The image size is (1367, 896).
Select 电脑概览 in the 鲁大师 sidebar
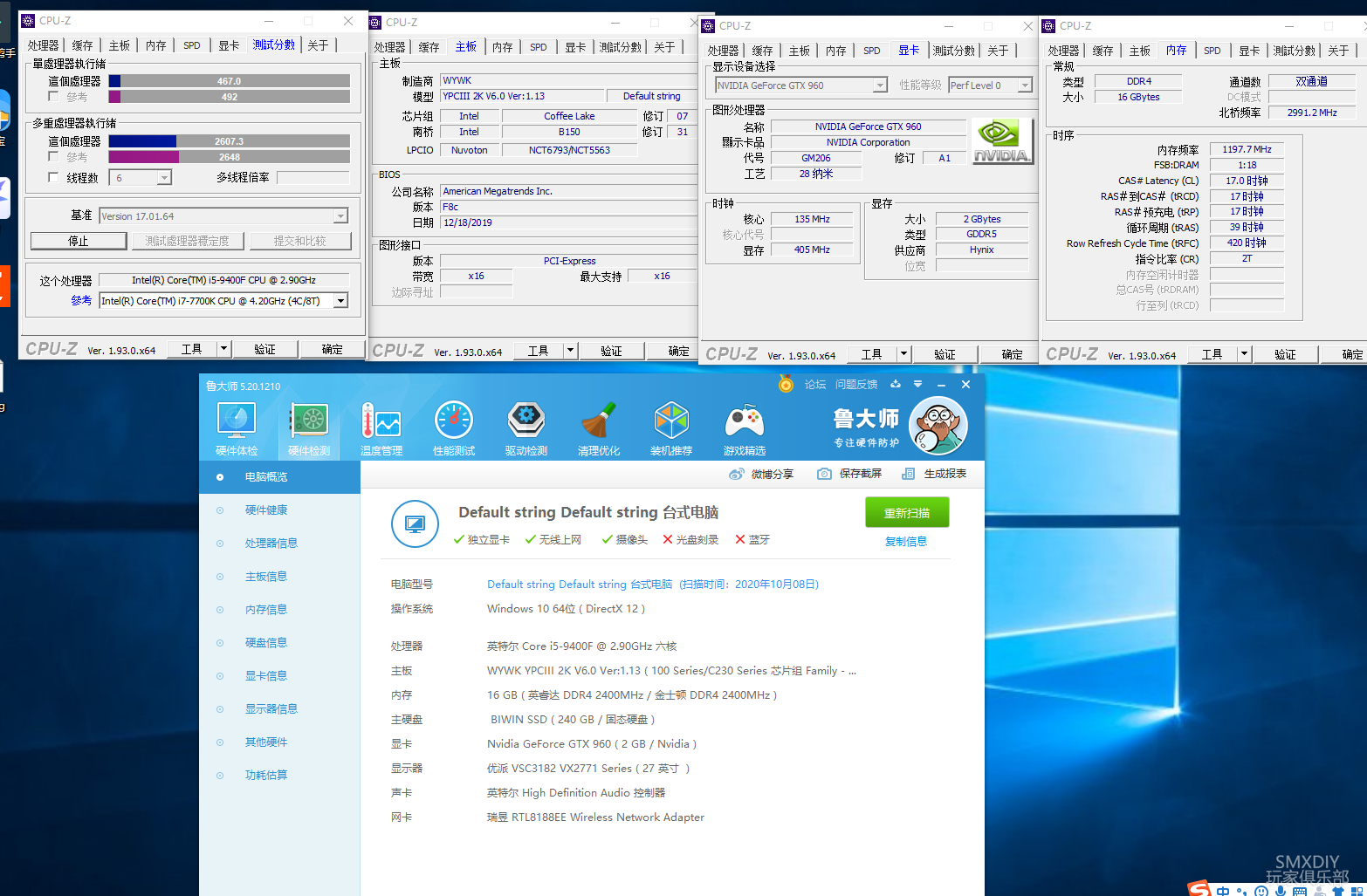279,477
